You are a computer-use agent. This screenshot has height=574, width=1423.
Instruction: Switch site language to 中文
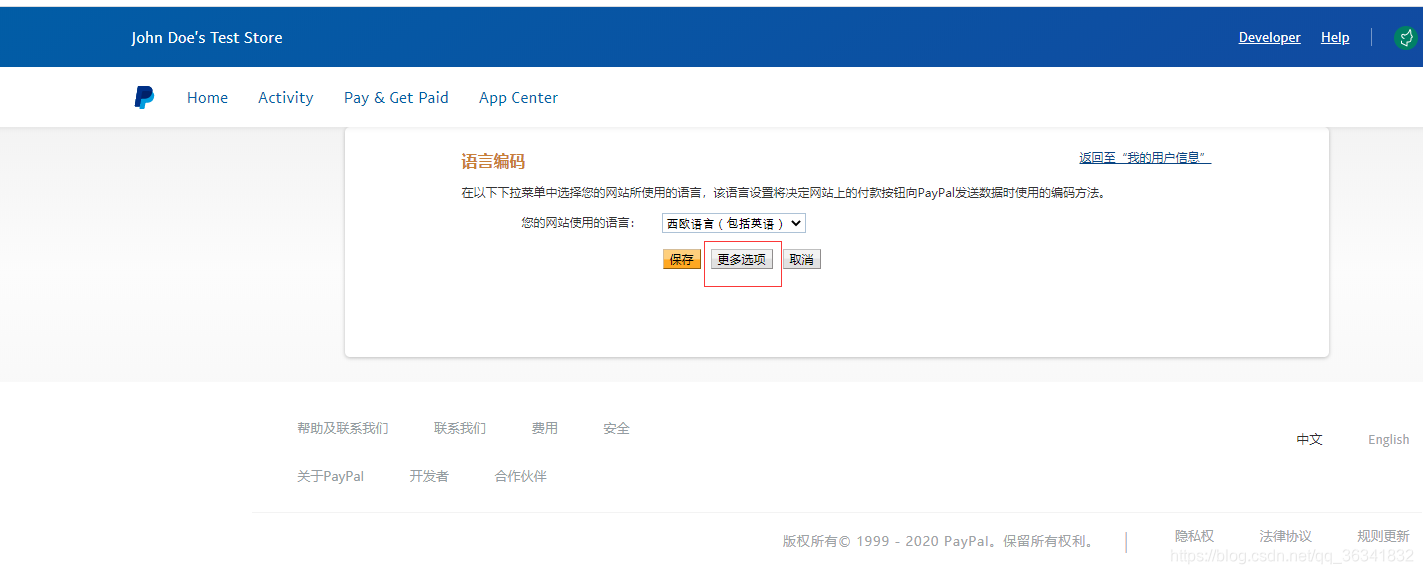1310,439
